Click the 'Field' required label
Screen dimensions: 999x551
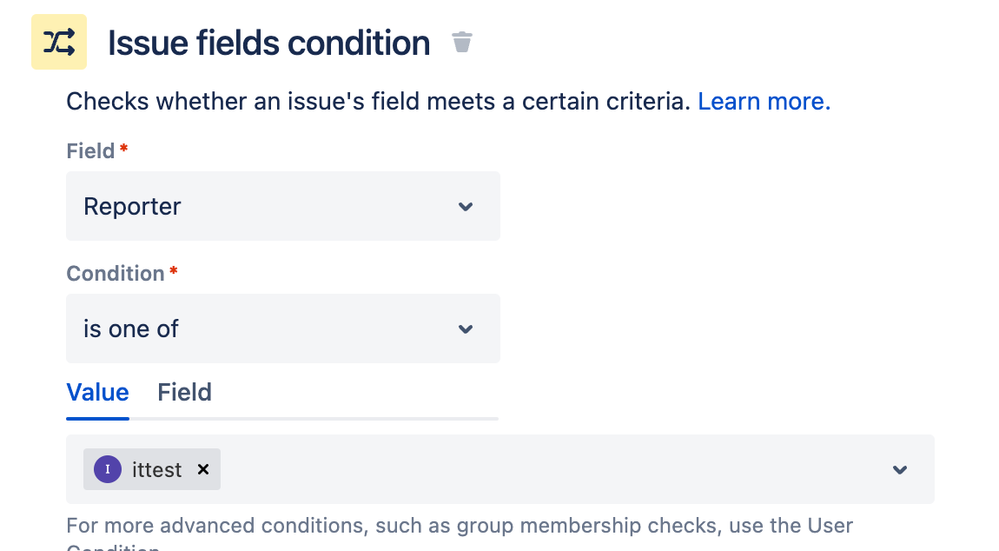click(90, 151)
